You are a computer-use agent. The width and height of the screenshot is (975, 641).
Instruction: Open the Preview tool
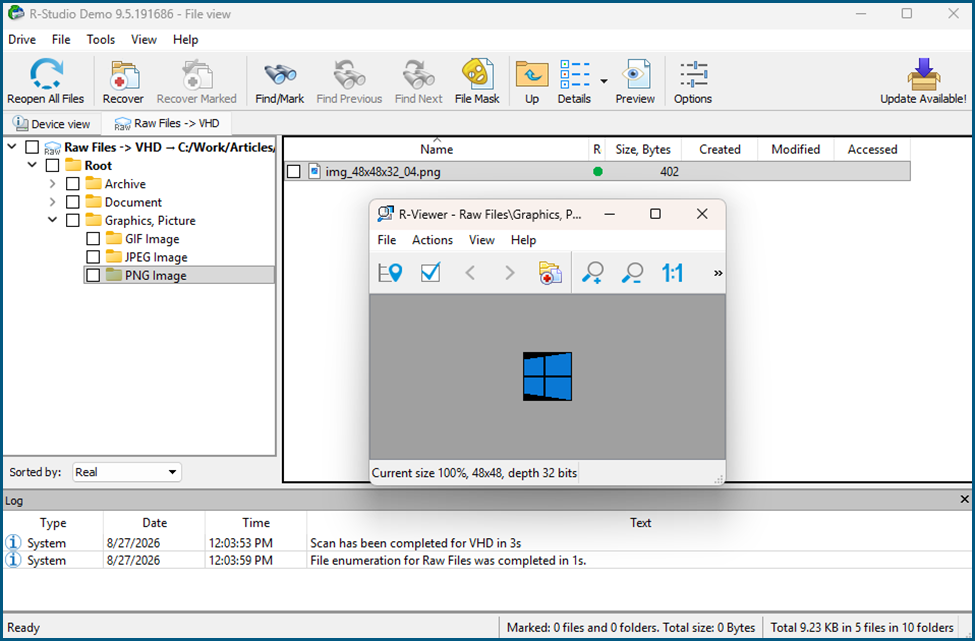tap(635, 74)
